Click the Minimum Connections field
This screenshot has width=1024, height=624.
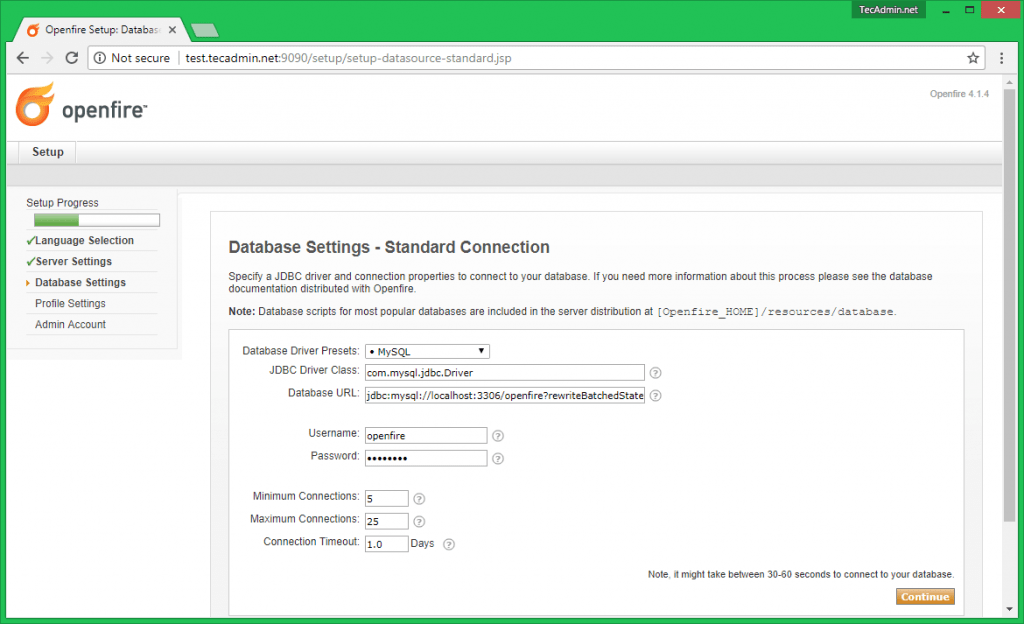[x=387, y=499]
